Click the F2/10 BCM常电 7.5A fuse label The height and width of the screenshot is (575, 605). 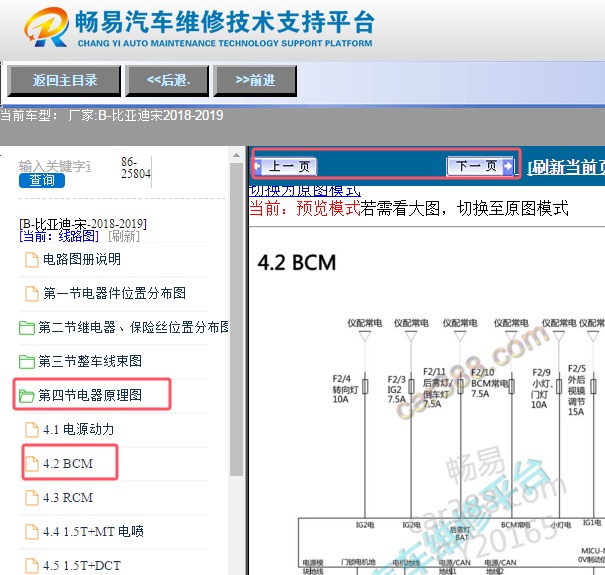[x=490, y=383]
